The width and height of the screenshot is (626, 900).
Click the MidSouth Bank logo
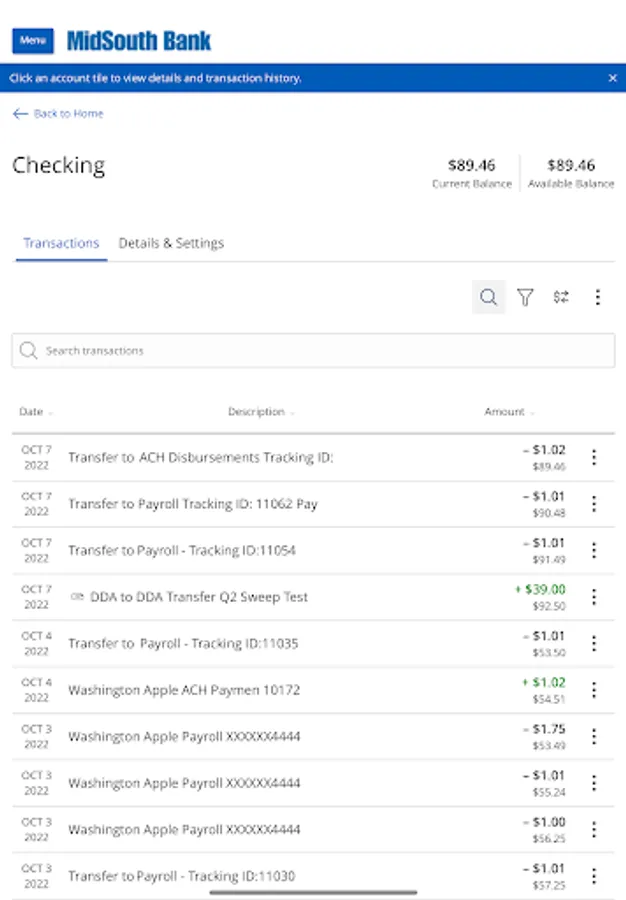tap(139, 41)
